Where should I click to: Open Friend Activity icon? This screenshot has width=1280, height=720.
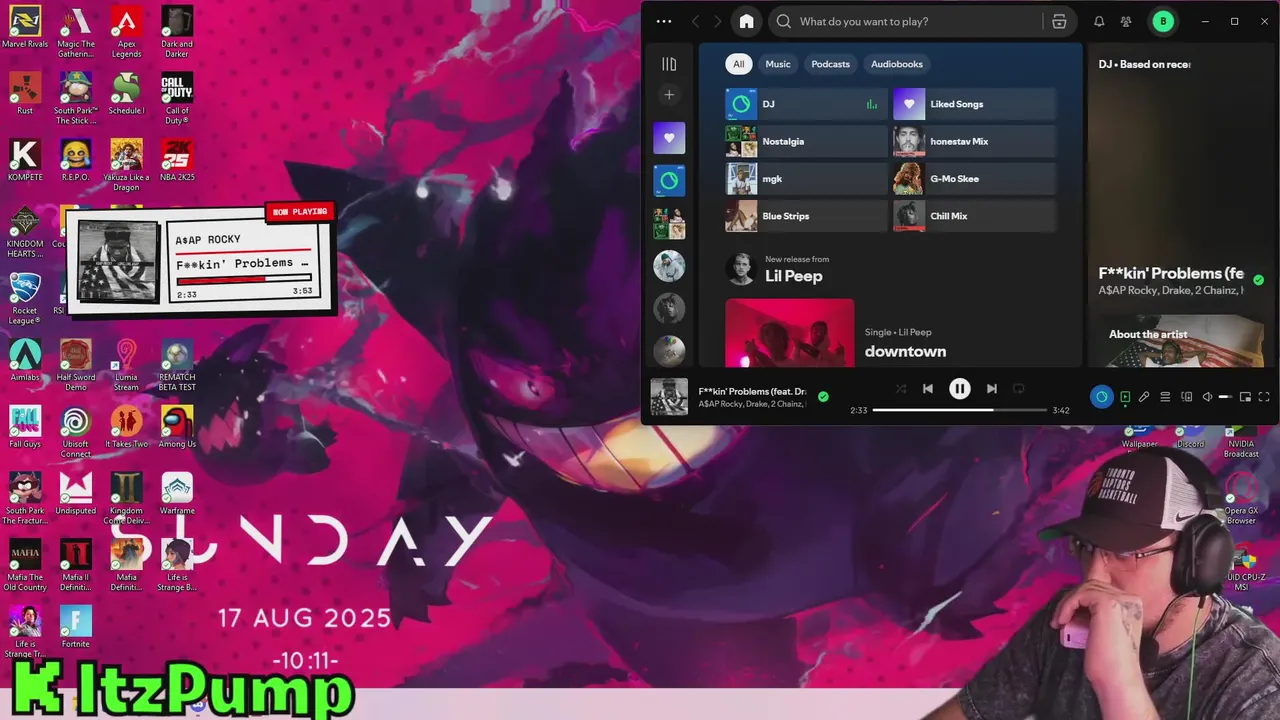click(1126, 21)
